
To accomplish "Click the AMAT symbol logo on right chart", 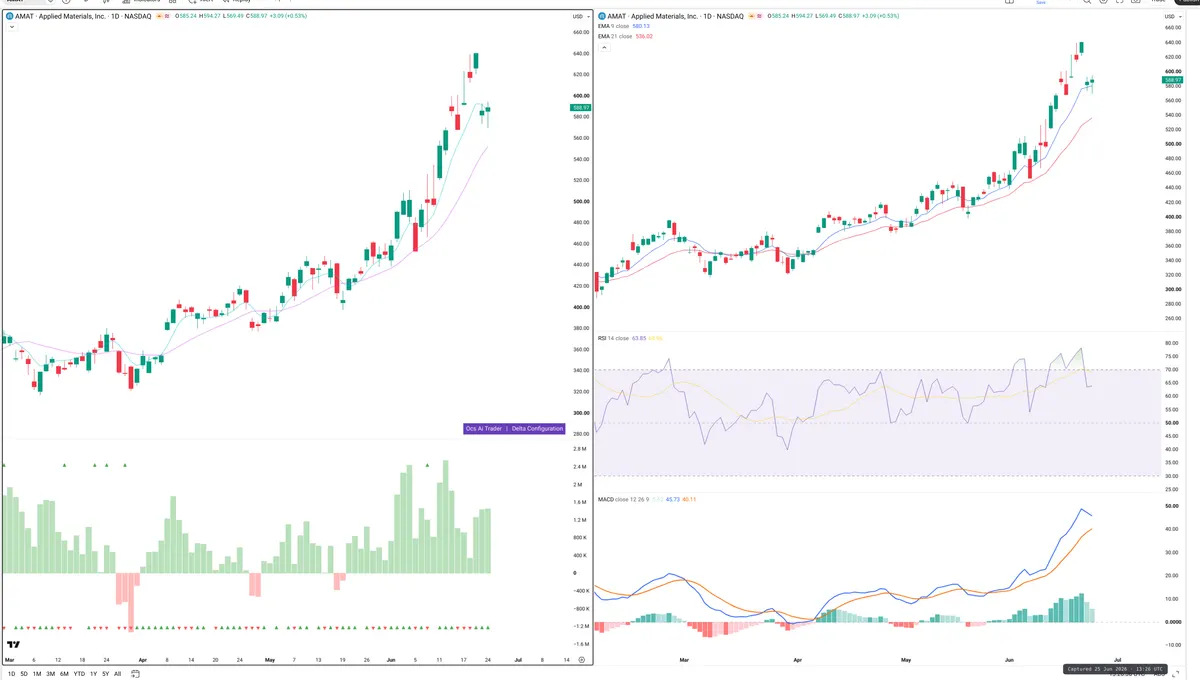I will coord(603,16).
